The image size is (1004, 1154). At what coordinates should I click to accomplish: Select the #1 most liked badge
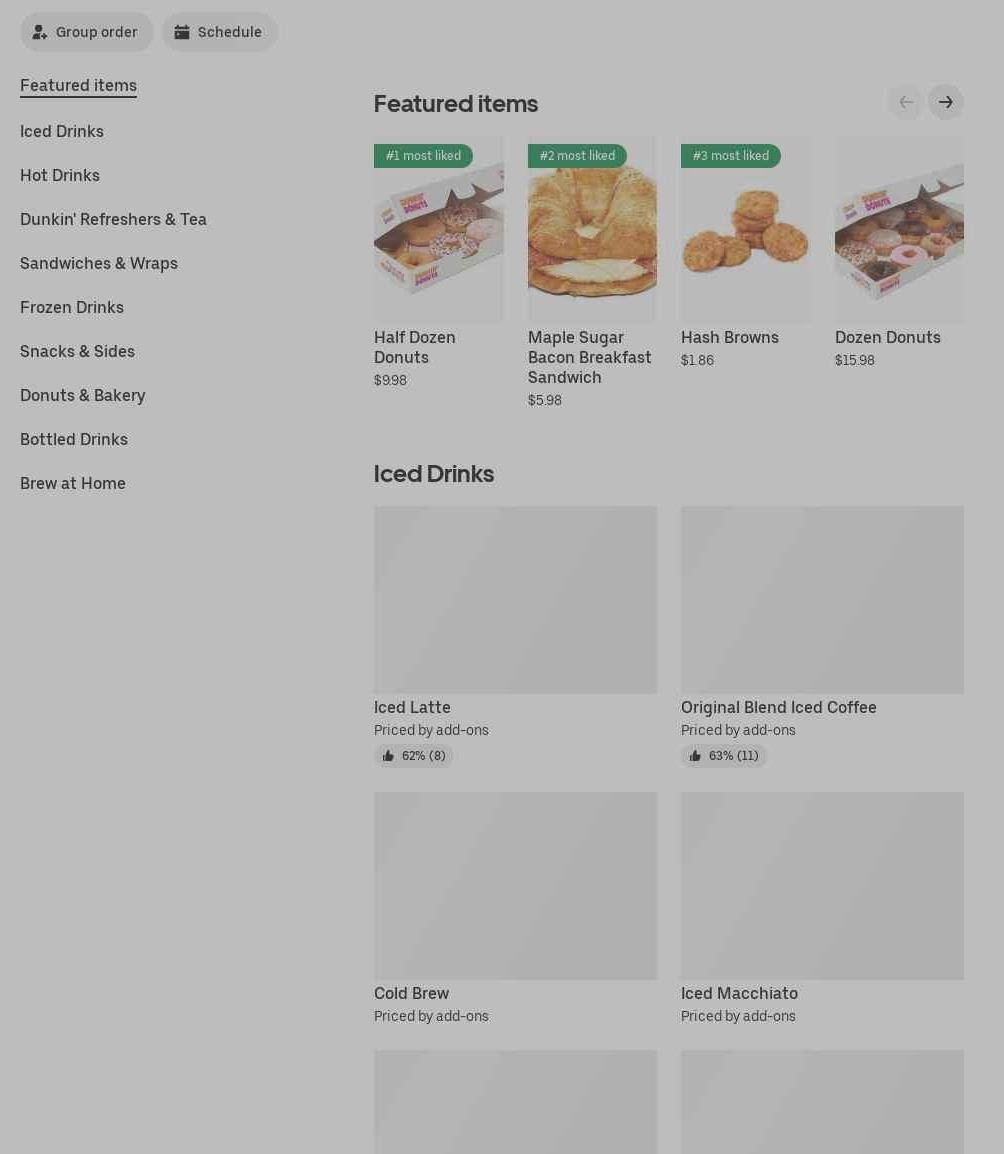tap(423, 156)
